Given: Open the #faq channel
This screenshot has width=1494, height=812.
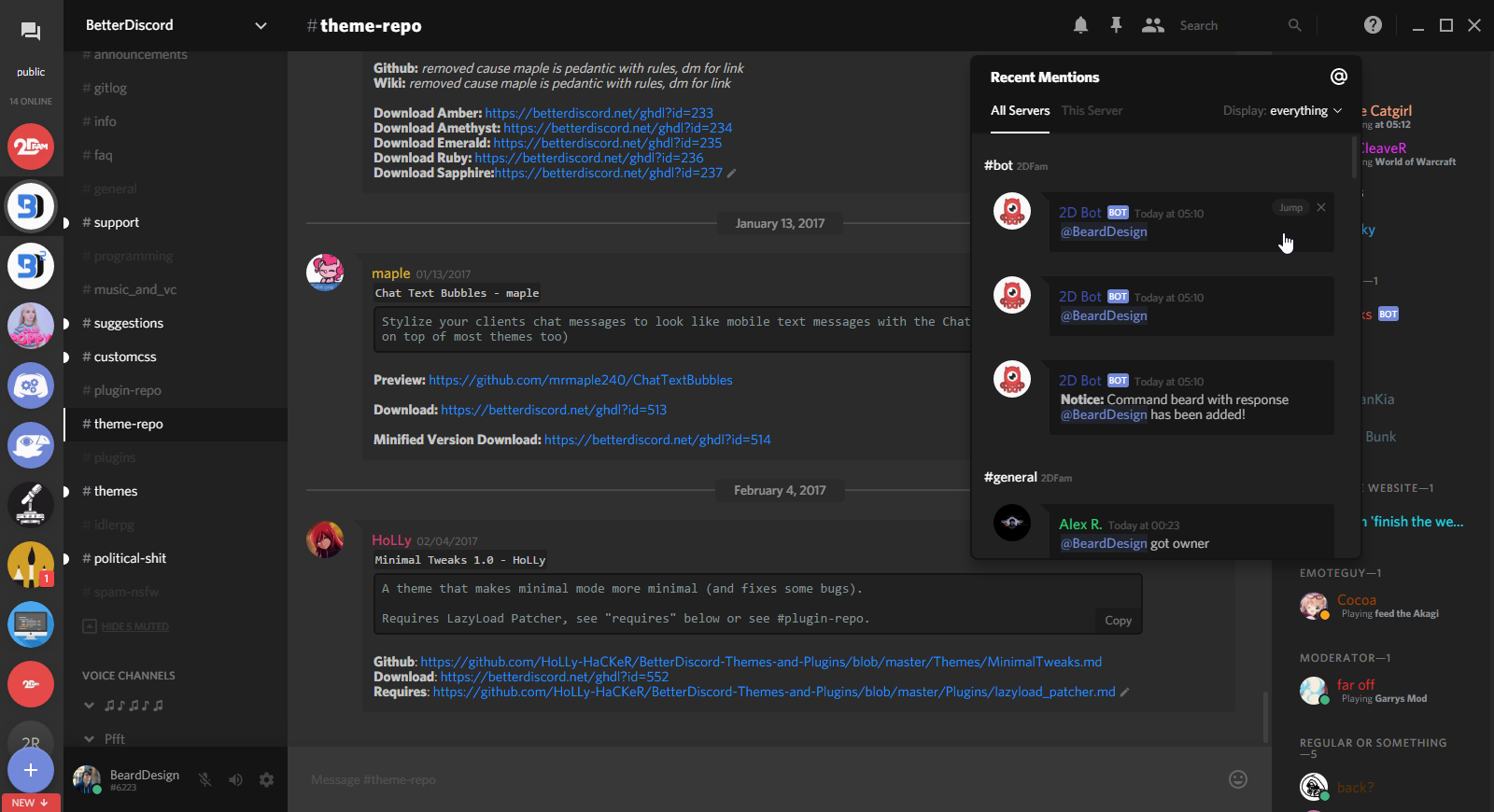Looking at the screenshot, I should (176, 155).
